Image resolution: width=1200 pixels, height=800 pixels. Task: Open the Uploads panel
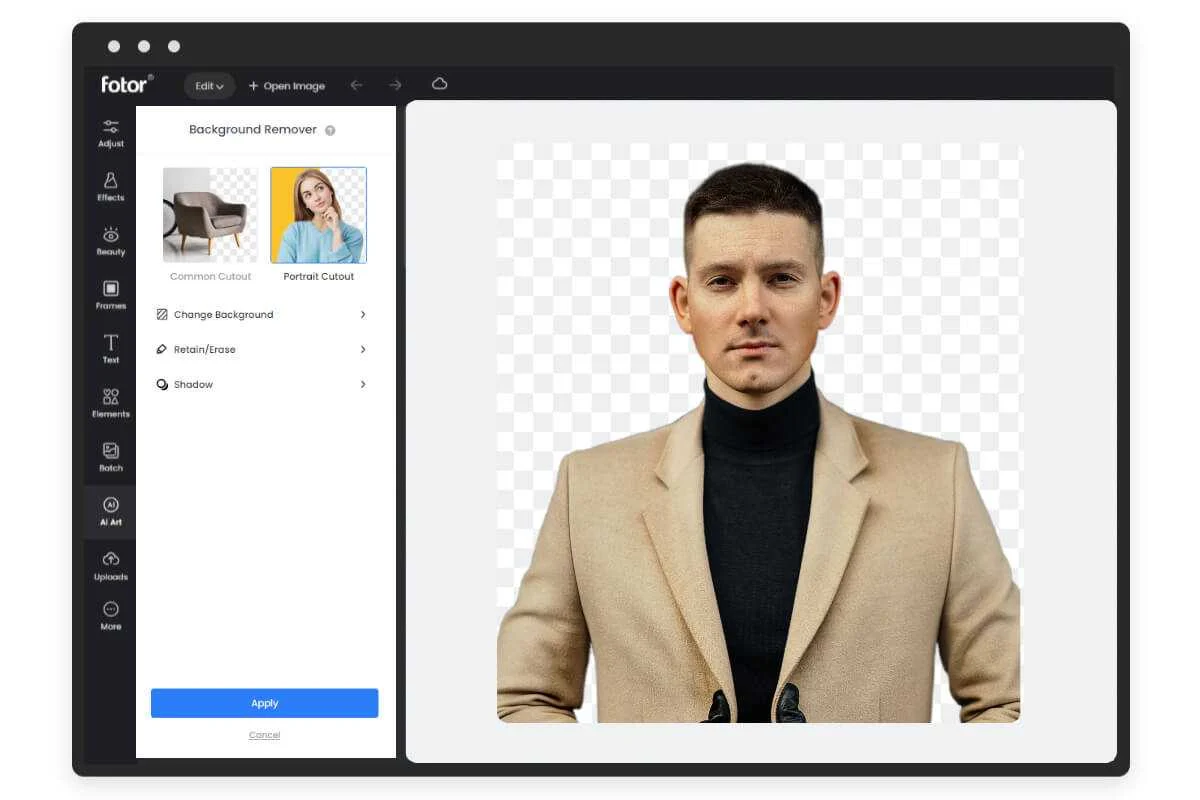point(110,565)
